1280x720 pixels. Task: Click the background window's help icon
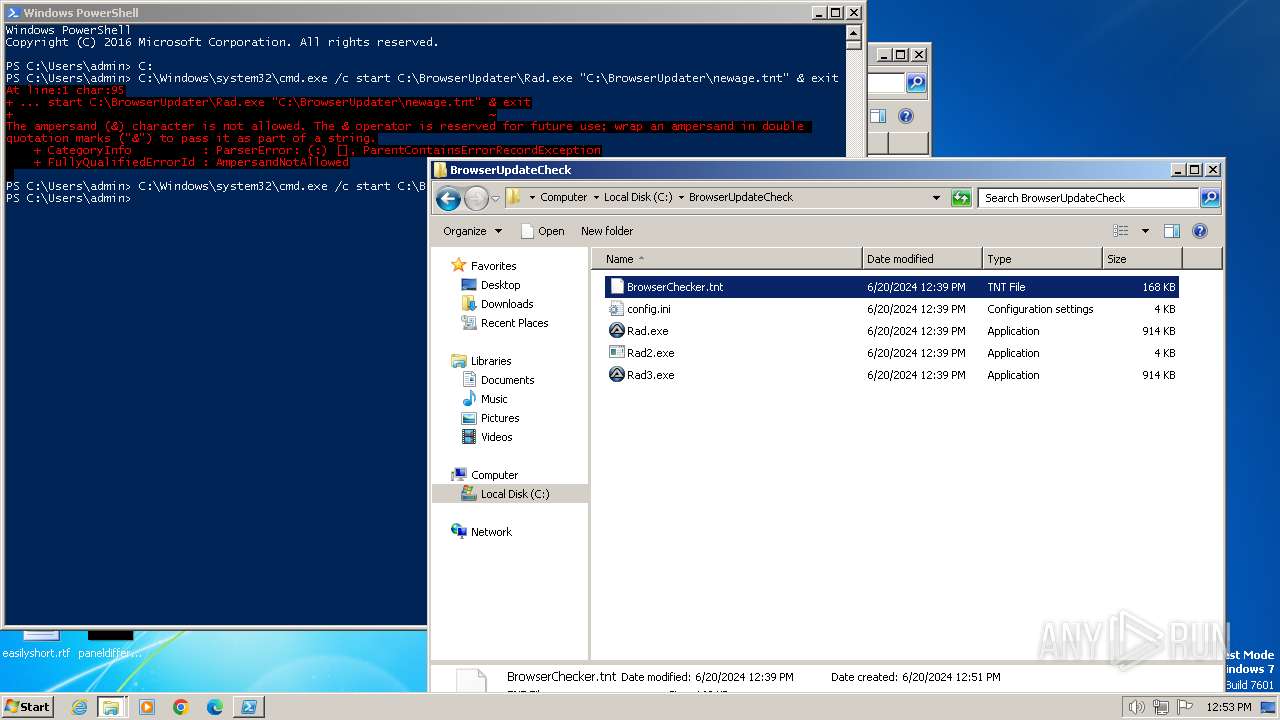pos(906,116)
